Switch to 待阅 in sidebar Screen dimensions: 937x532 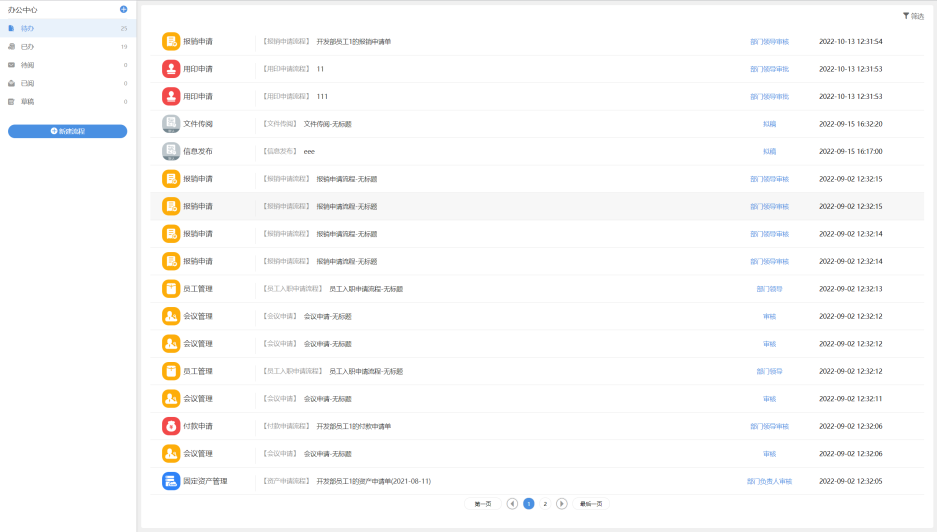[x=28, y=65]
